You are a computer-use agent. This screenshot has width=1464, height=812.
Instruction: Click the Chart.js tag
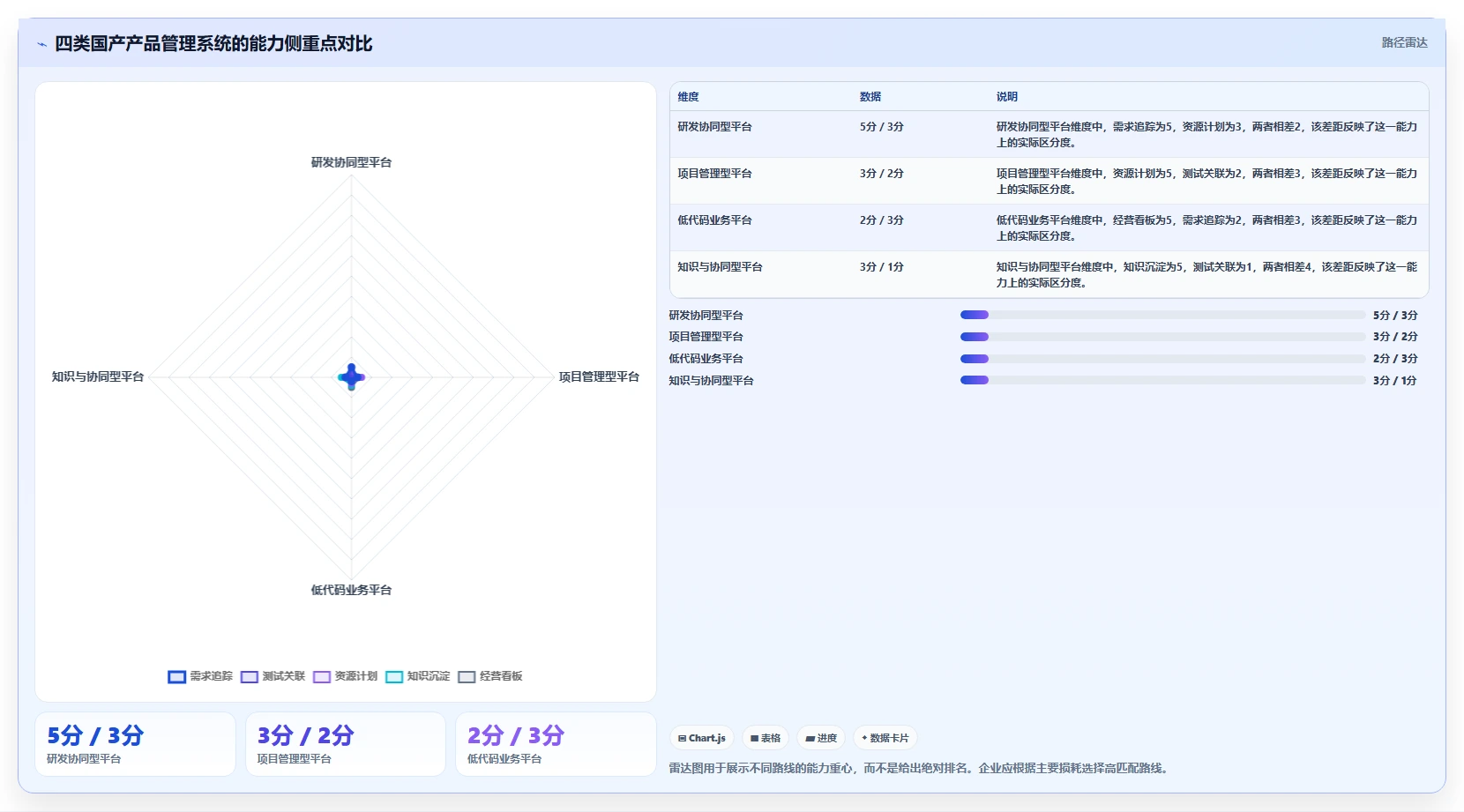click(702, 738)
